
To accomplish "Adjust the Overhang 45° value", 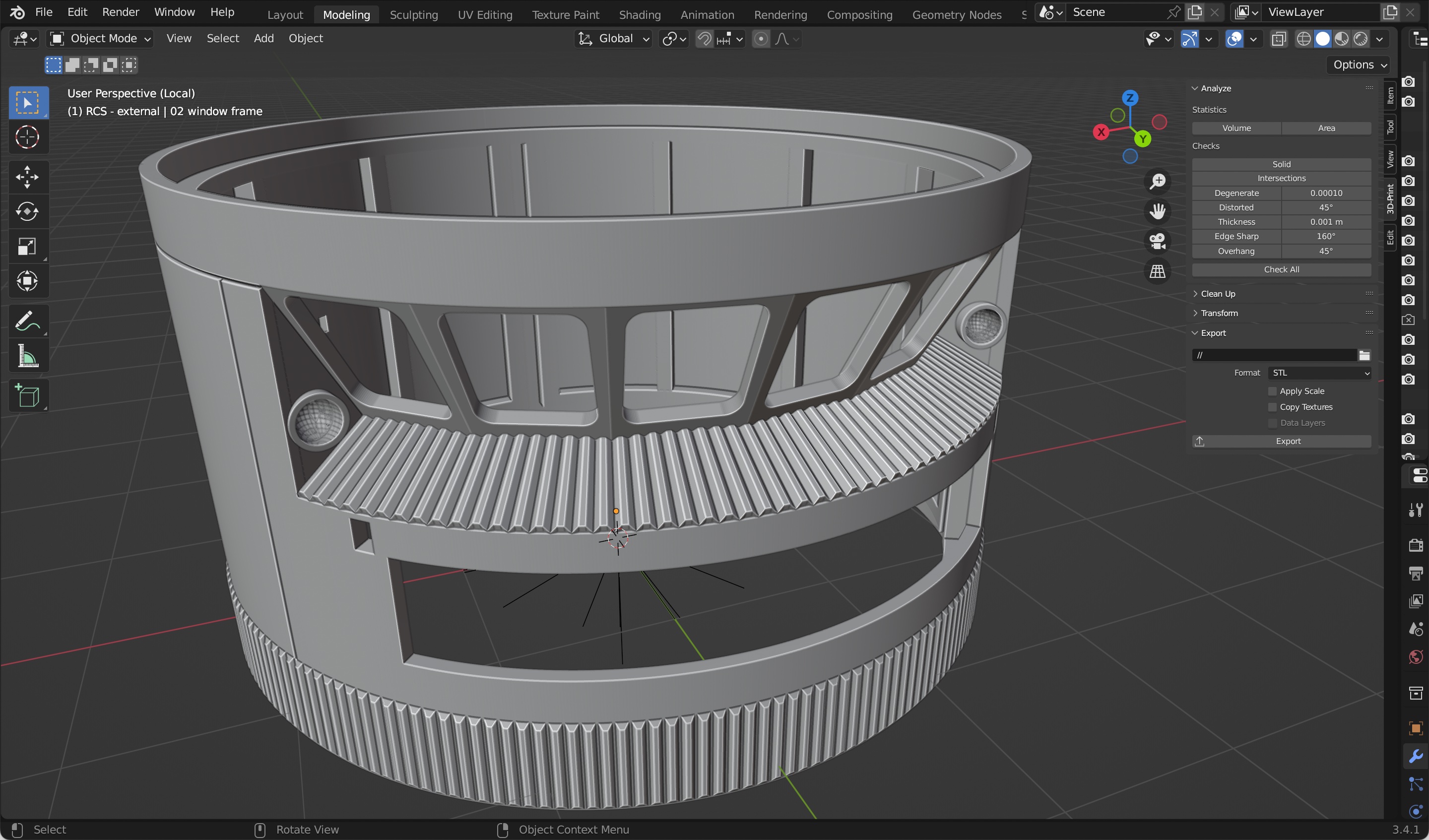I will [1326, 251].
